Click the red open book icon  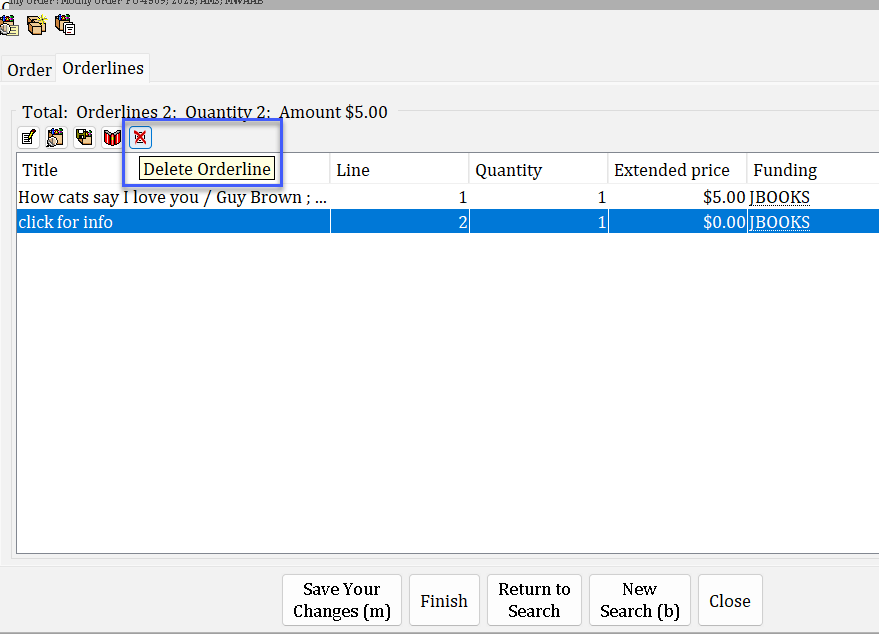[x=112, y=138]
